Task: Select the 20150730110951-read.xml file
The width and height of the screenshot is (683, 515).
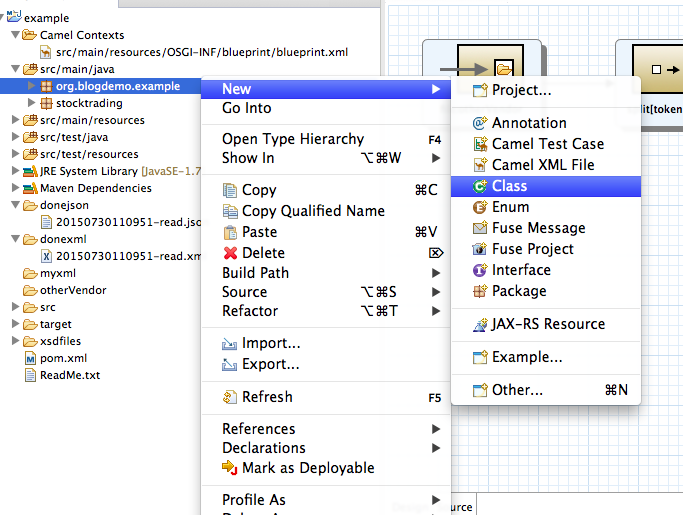Action: (128, 256)
